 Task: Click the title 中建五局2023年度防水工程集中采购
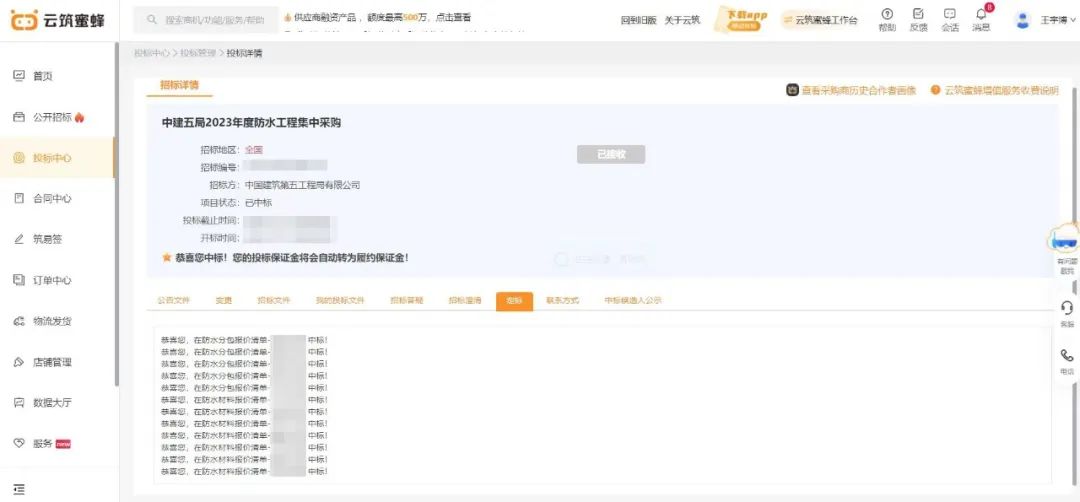click(251, 123)
